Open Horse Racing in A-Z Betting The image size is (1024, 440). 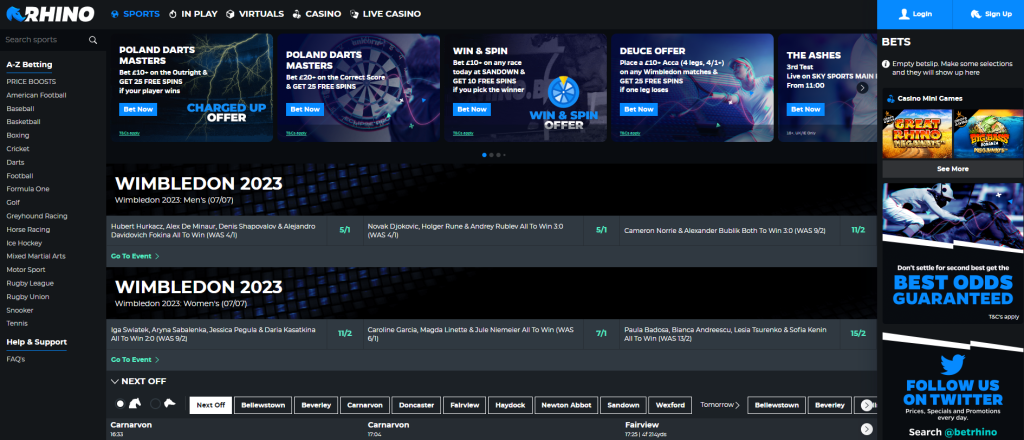coord(29,230)
